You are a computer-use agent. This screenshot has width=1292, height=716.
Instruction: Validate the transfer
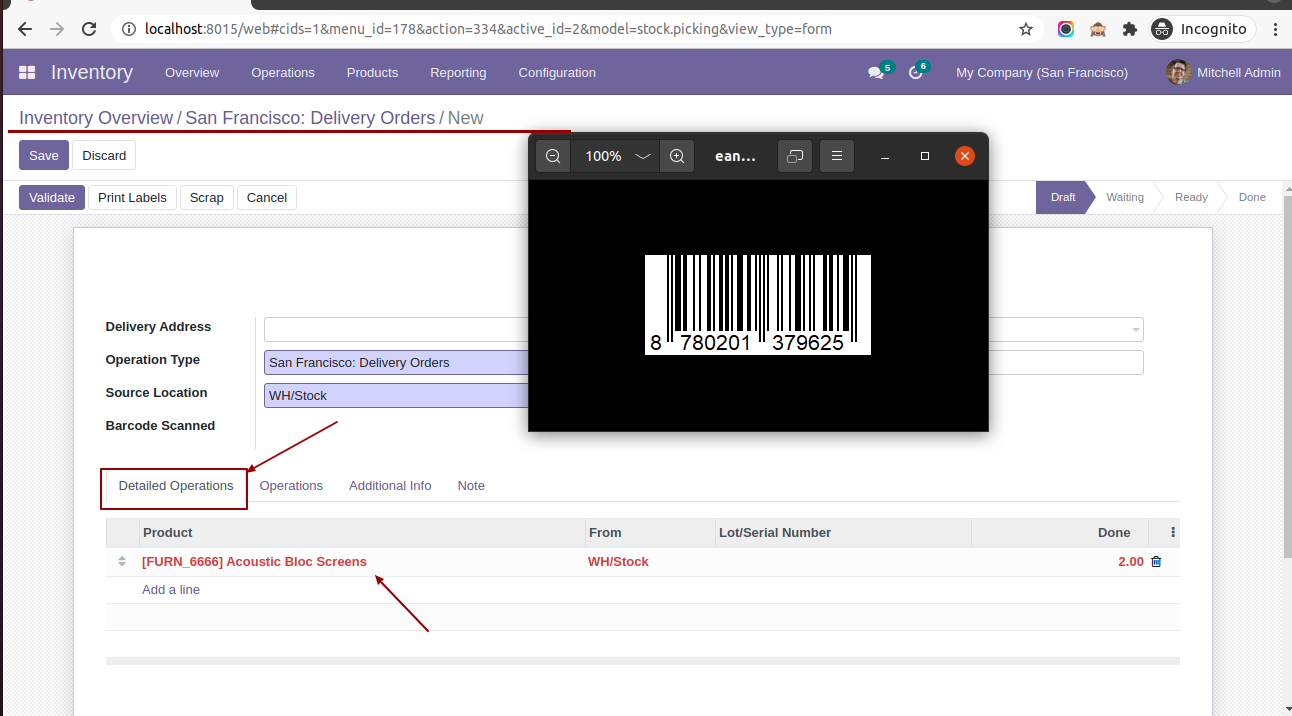(52, 197)
